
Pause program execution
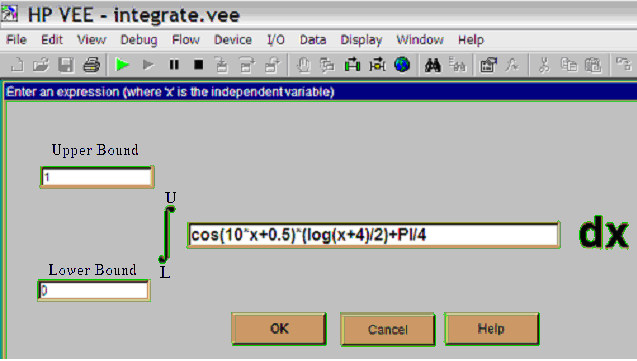(x=174, y=65)
